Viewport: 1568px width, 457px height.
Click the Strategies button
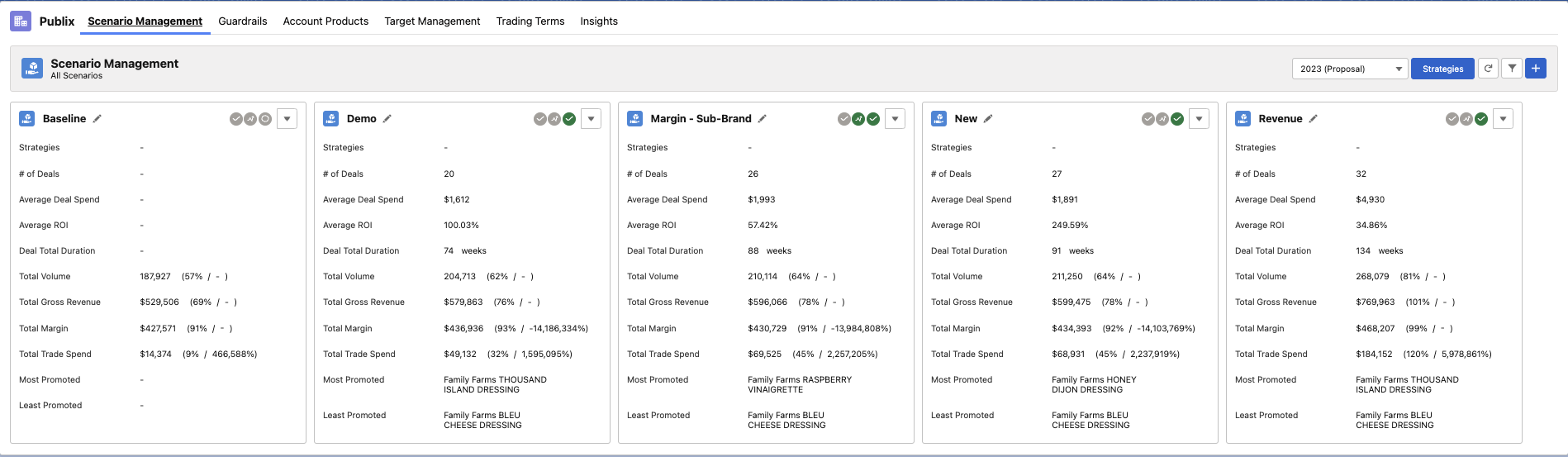[1442, 69]
